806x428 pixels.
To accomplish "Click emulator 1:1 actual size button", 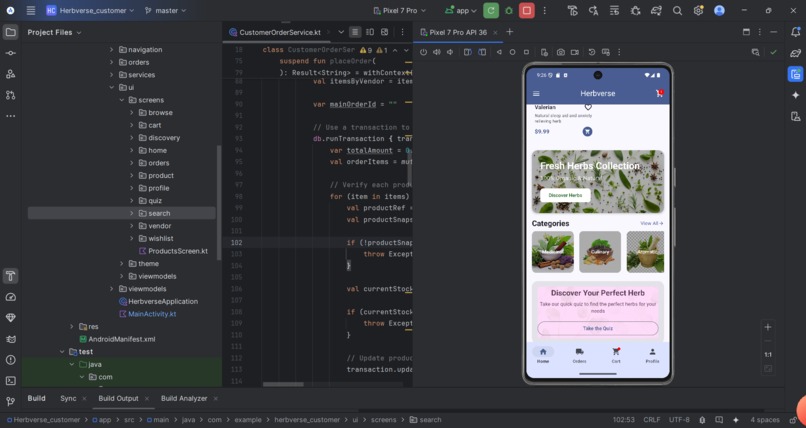I will 767,355.
